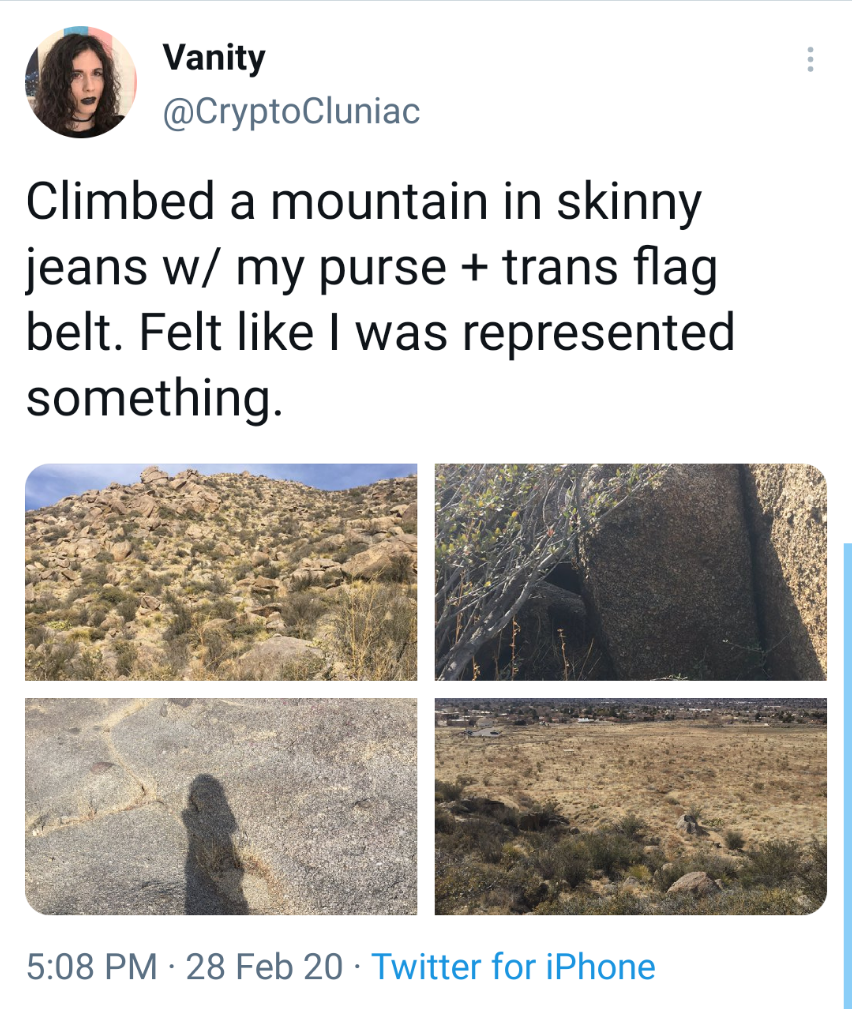This screenshot has width=853, height=1009.
Task: Select the tweet text starting "Climbed a mountain"
Action: [380, 300]
